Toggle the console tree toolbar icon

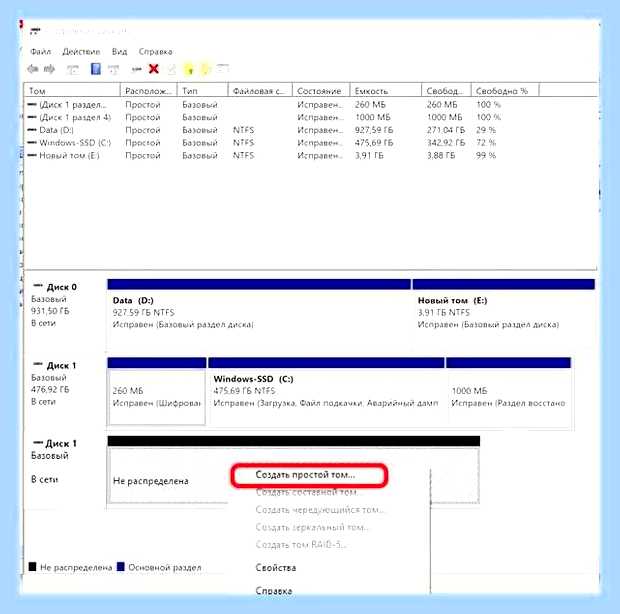coord(73,70)
